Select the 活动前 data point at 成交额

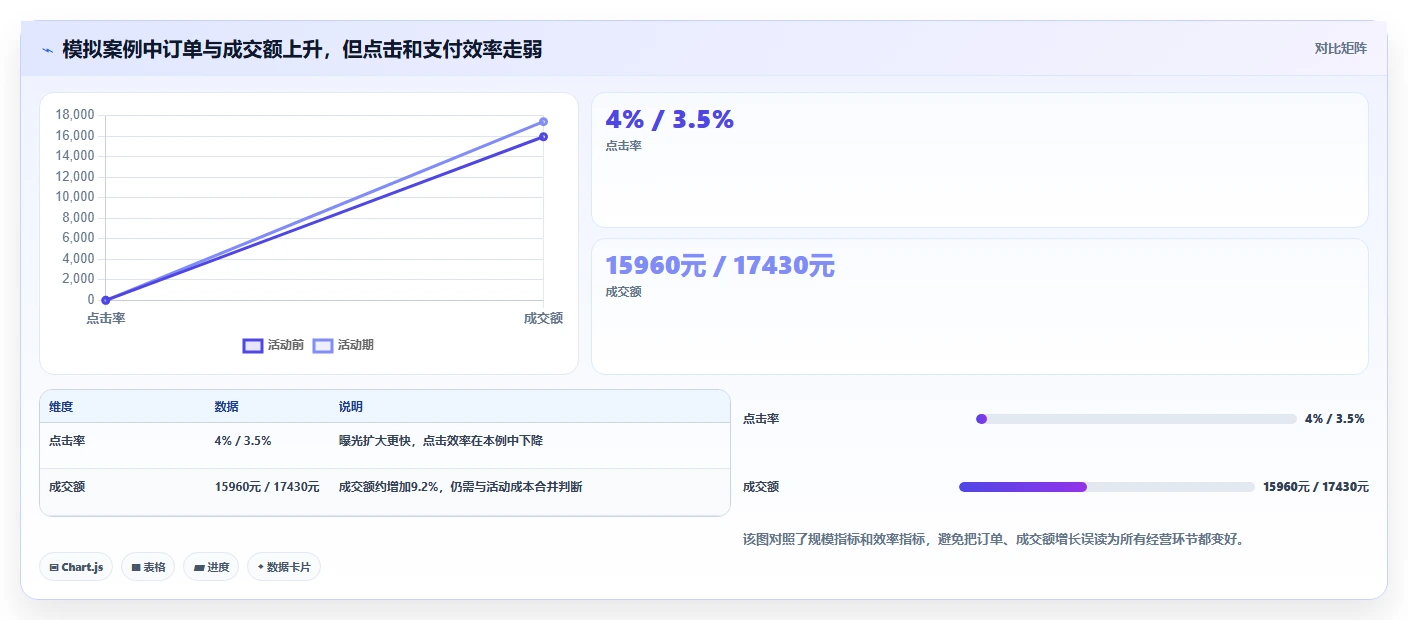(x=543, y=137)
